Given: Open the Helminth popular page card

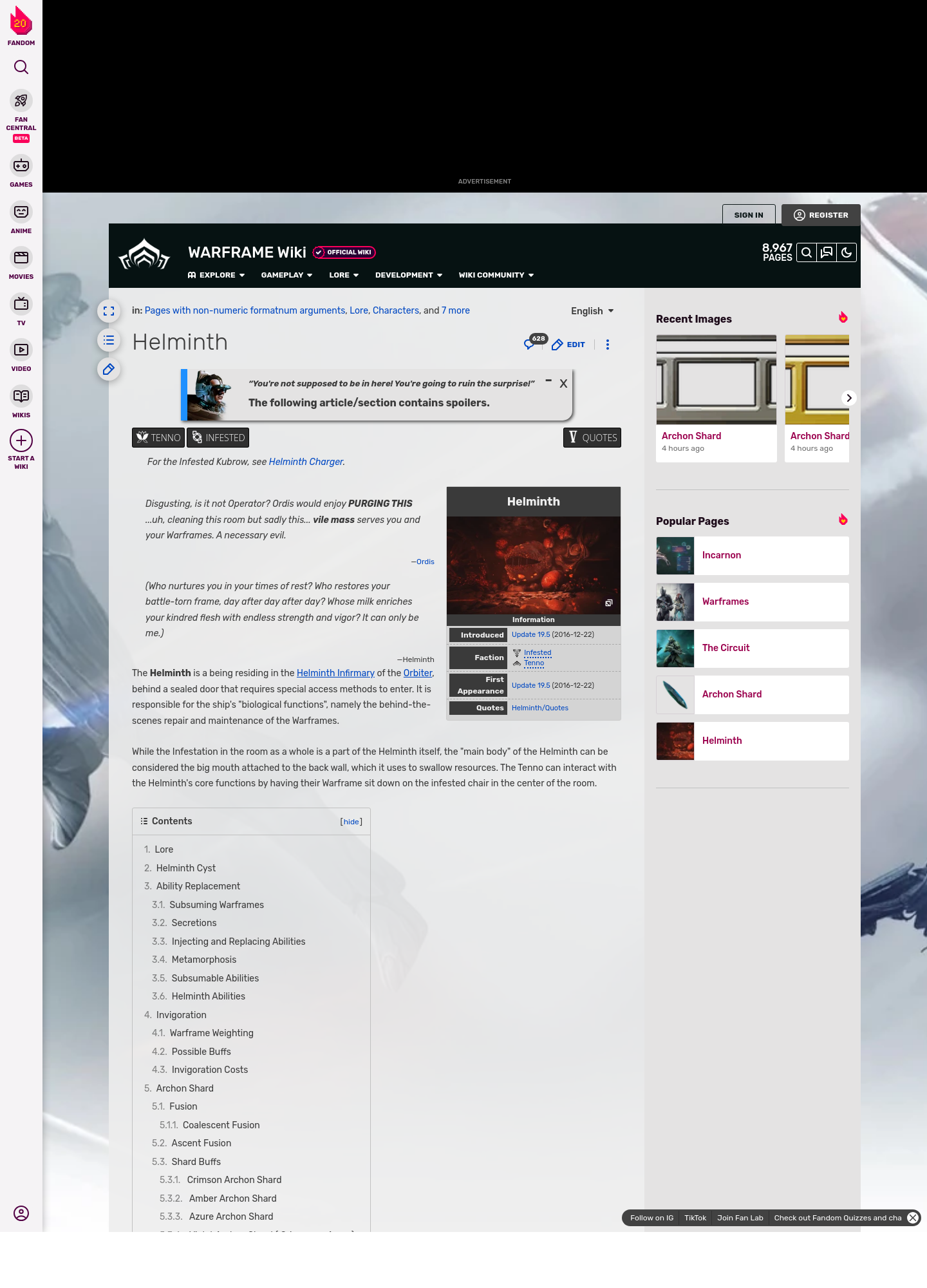Looking at the screenshot, I should [x=753, y=741].
